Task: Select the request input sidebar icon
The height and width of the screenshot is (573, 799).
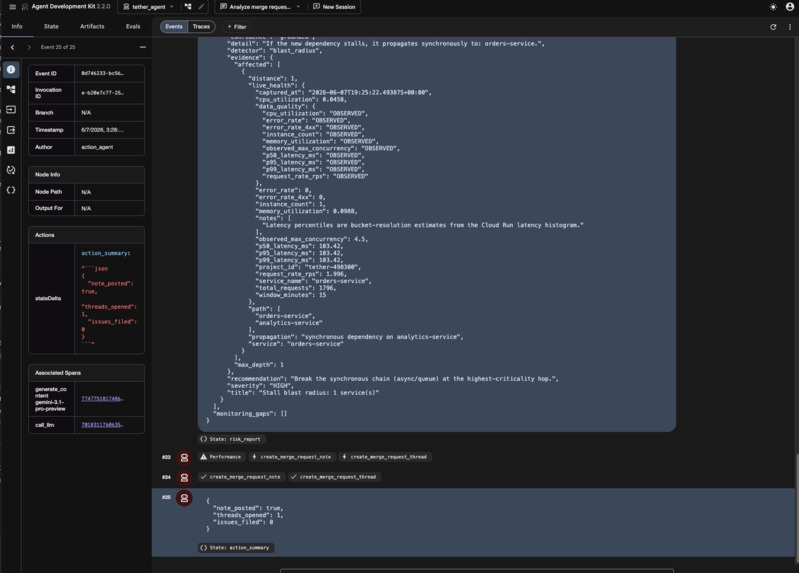Action: click(x=11, y=110)
